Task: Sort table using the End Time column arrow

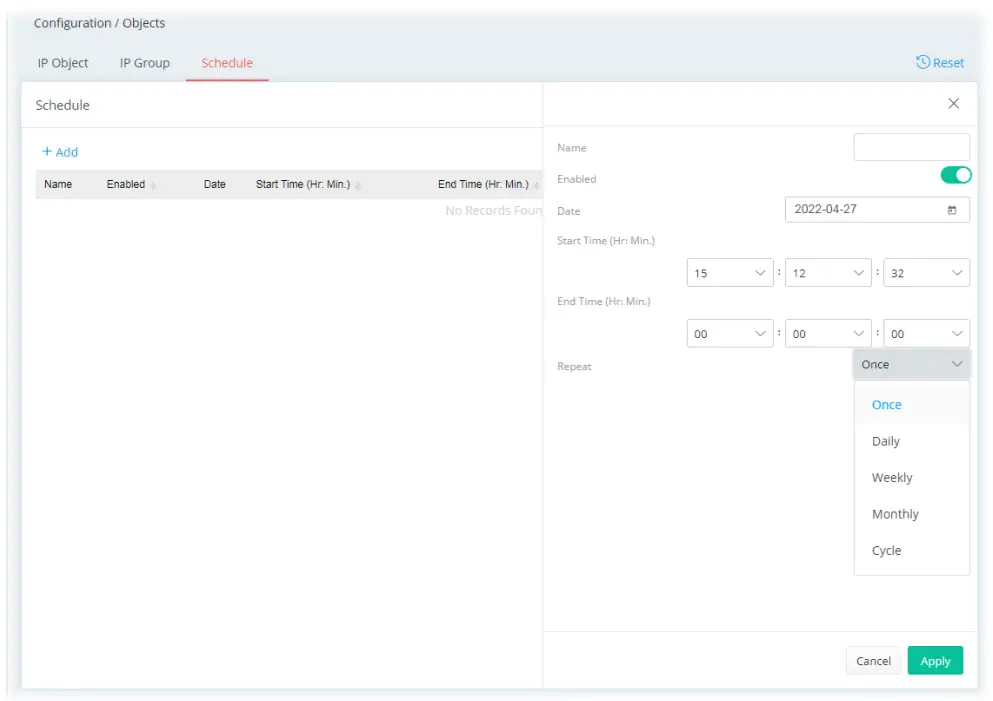Action: 536,184
